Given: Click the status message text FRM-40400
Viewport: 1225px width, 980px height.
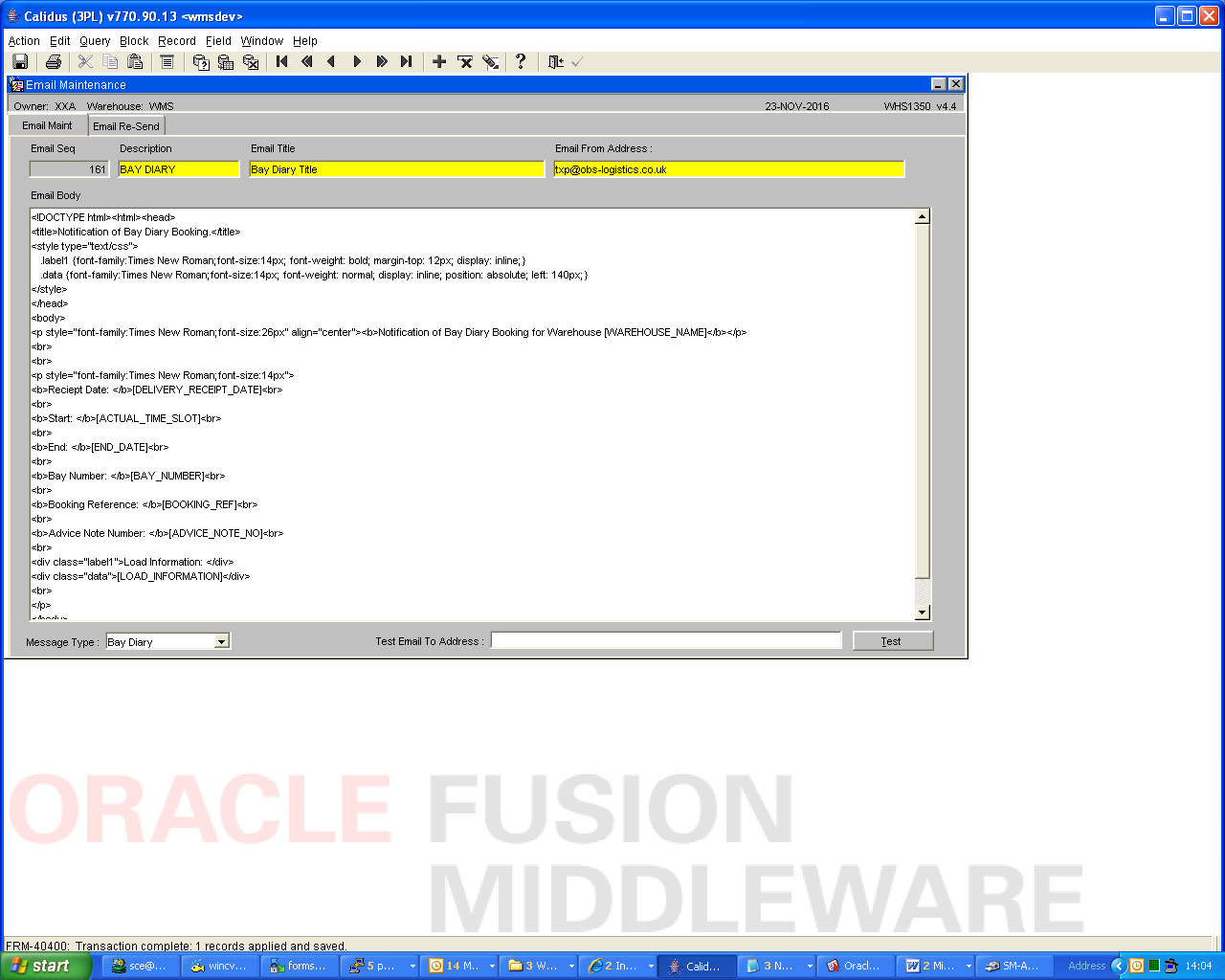Looking at the screenshot, I should pos(176,946).
